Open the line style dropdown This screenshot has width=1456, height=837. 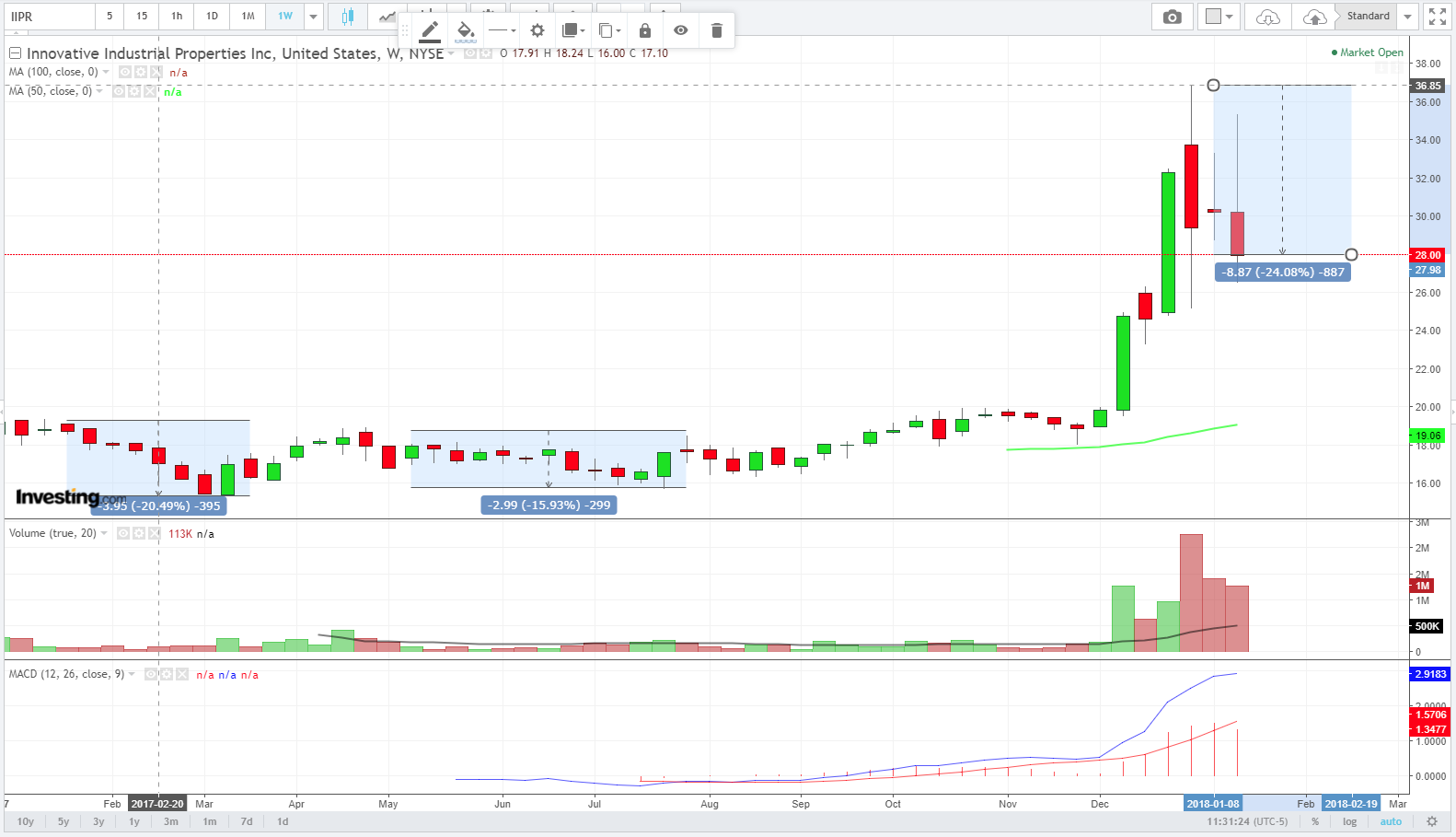point(502,31)
